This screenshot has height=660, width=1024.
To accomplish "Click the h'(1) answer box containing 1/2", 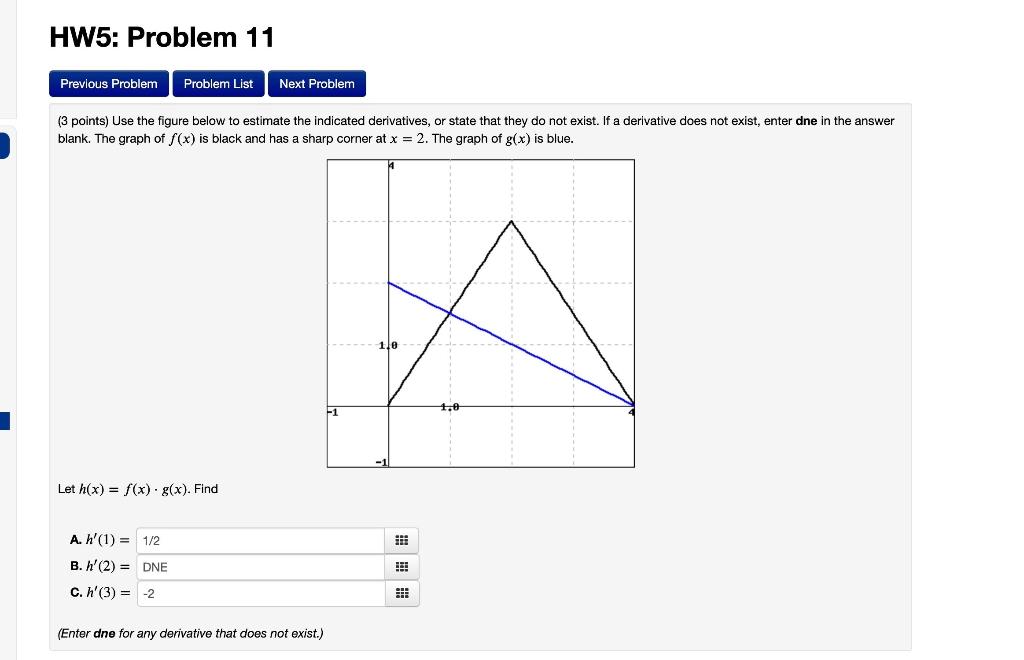I will [x=260, y=540].
